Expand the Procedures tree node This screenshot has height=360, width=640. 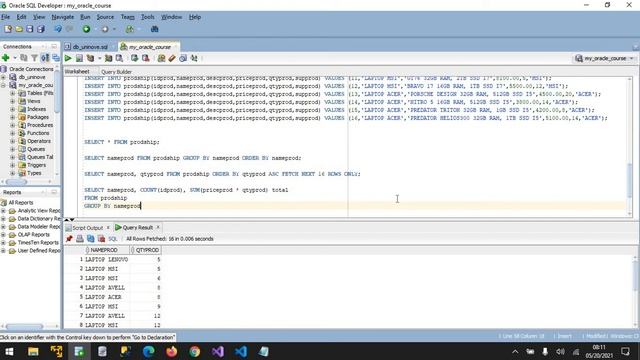[12, 125]
